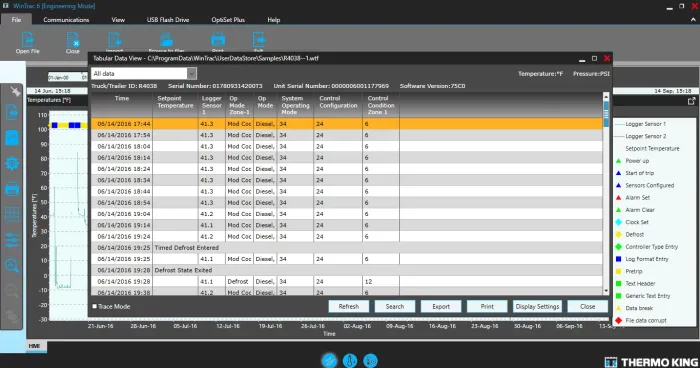The image size is (700, 368).
Task: Select the zoom magnifier sidebar icon
Action: tap(12, 266)
